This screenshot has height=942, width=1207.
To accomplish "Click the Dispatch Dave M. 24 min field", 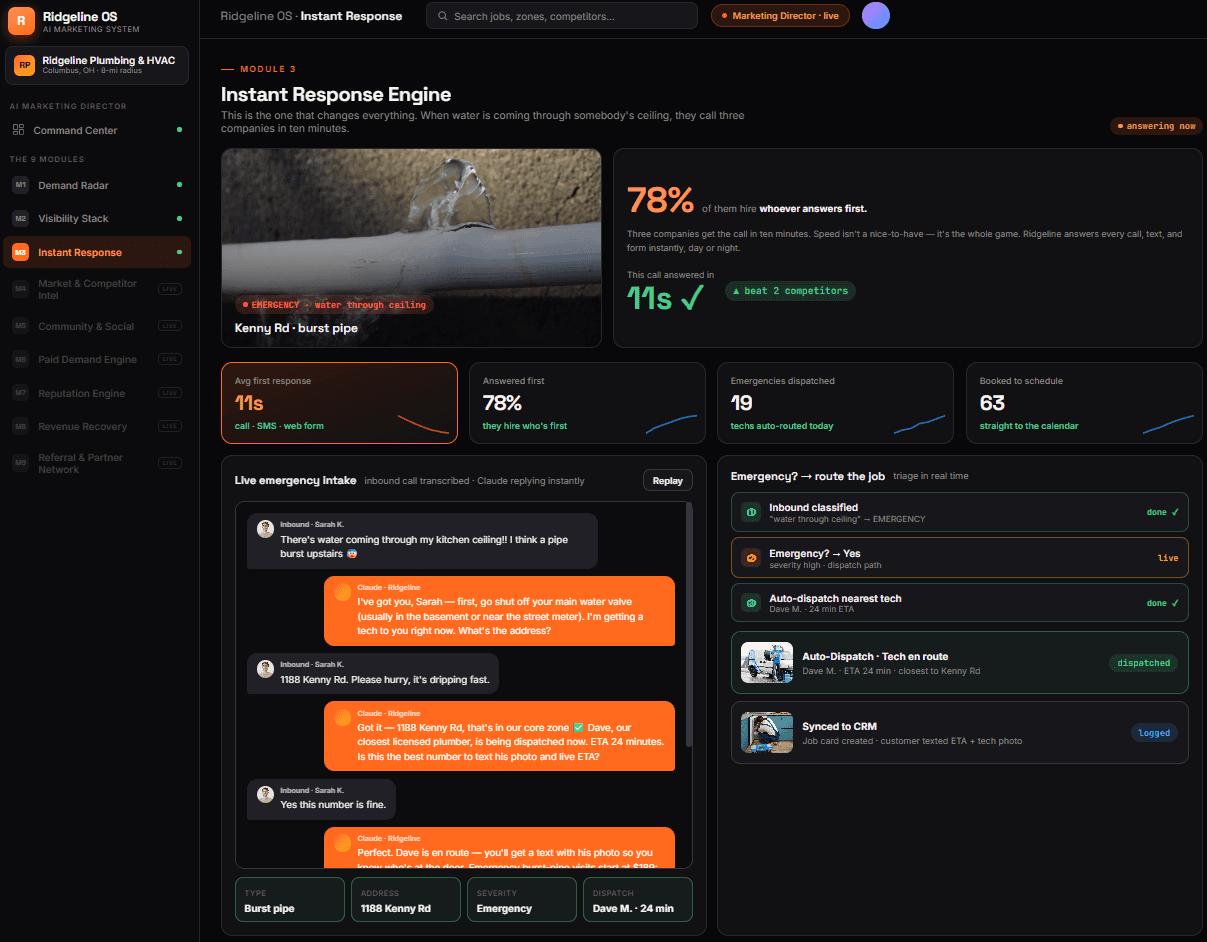I will (638, 899).
